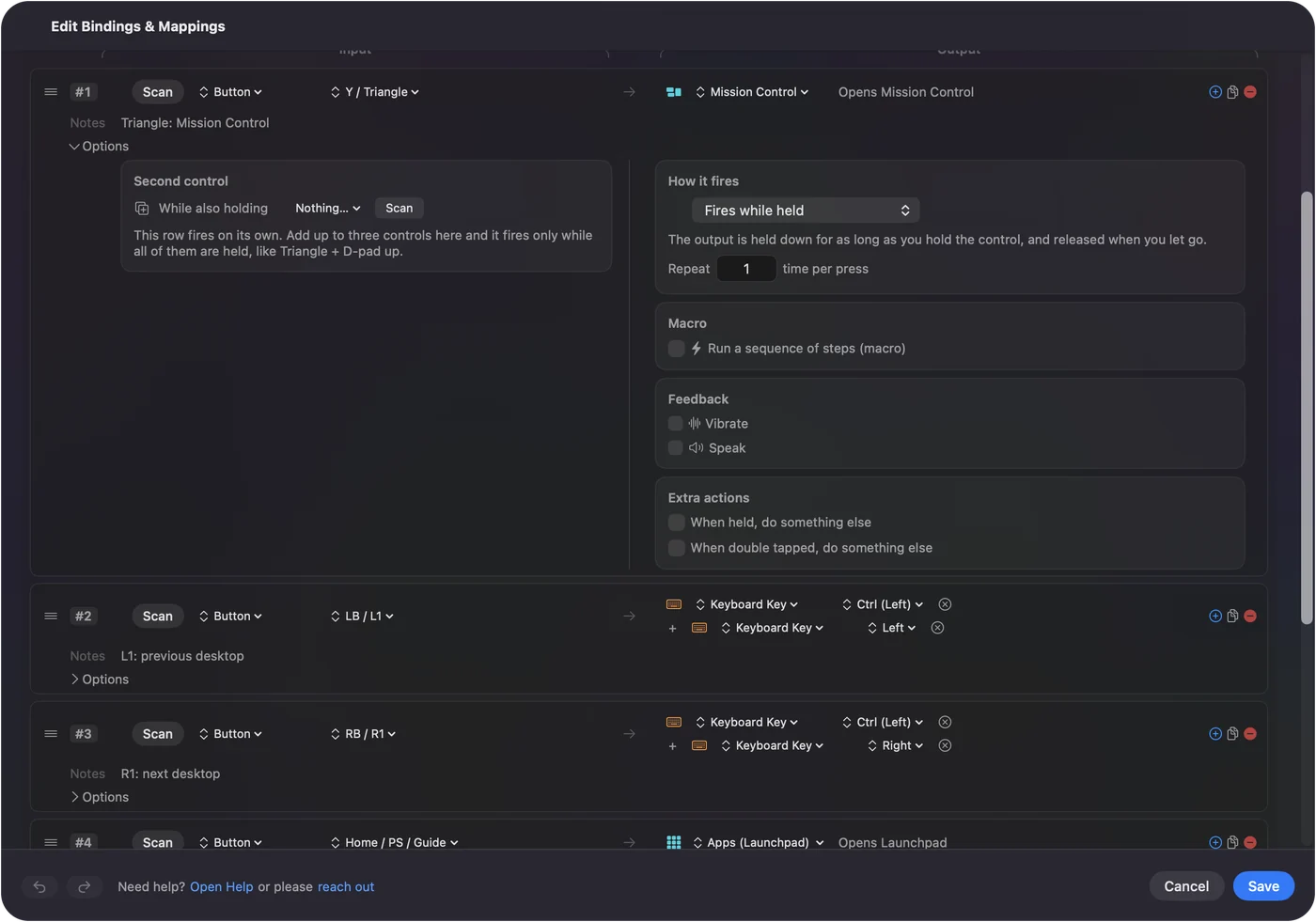Image resolution: width=1316 pixels, height=922 pixels.
Task: Open the Y / Triangle input dropdown
Action: (375, 92)
